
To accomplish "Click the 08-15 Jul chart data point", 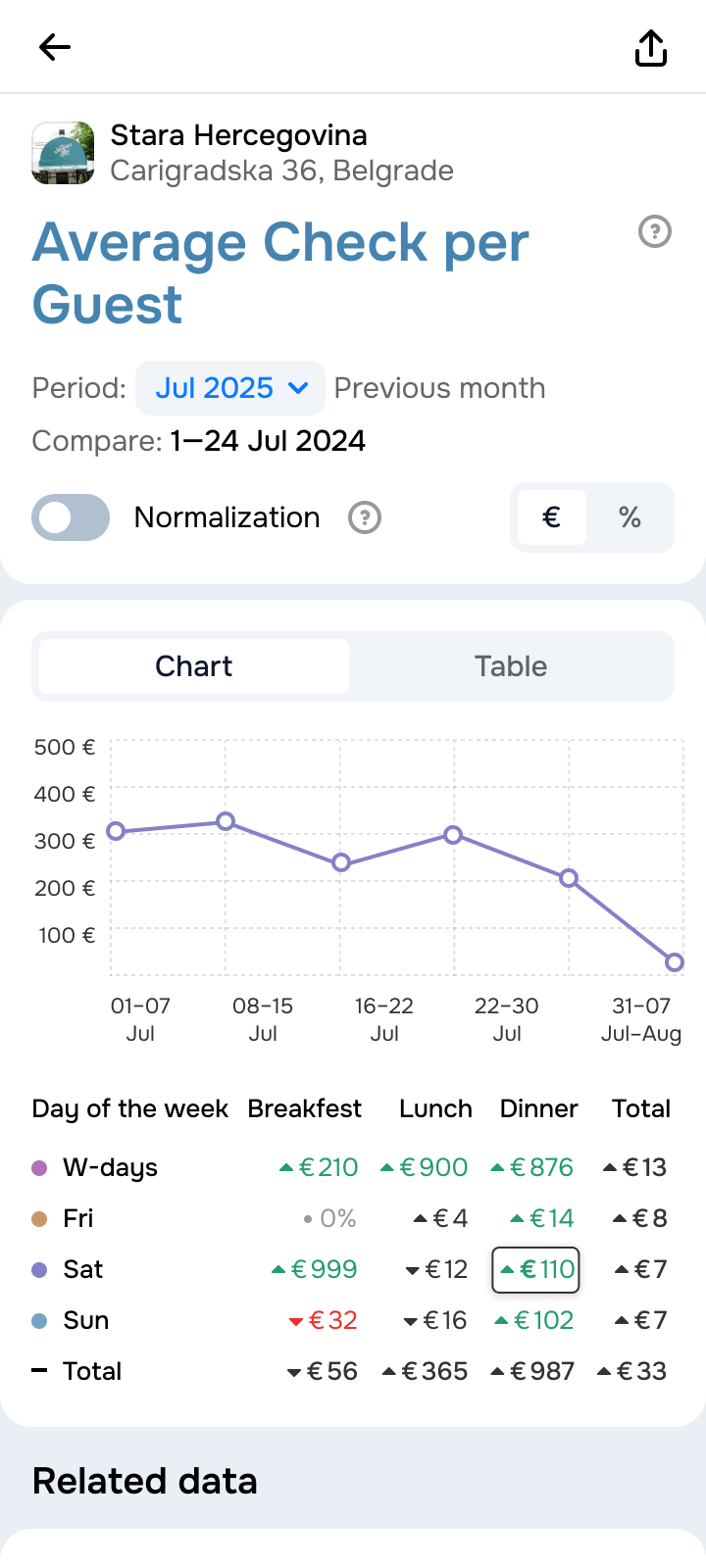I will click(226, 821).
